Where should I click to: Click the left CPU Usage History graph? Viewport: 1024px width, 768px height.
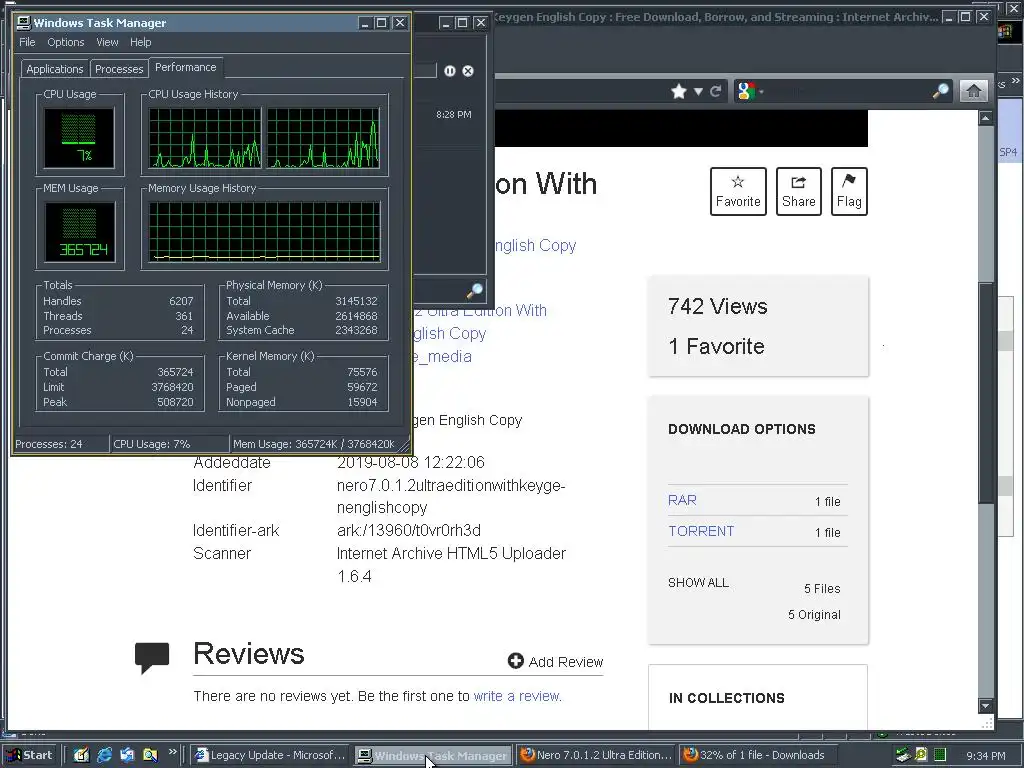pos(205,138)
